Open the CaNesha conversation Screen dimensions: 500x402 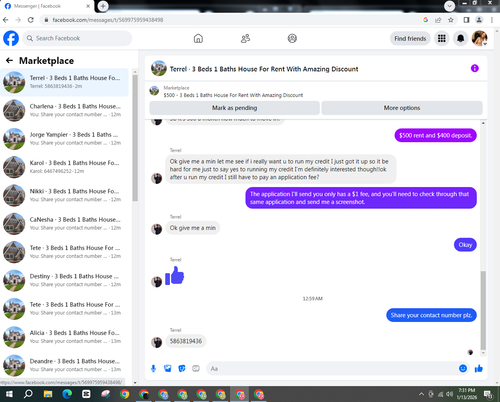64,224
